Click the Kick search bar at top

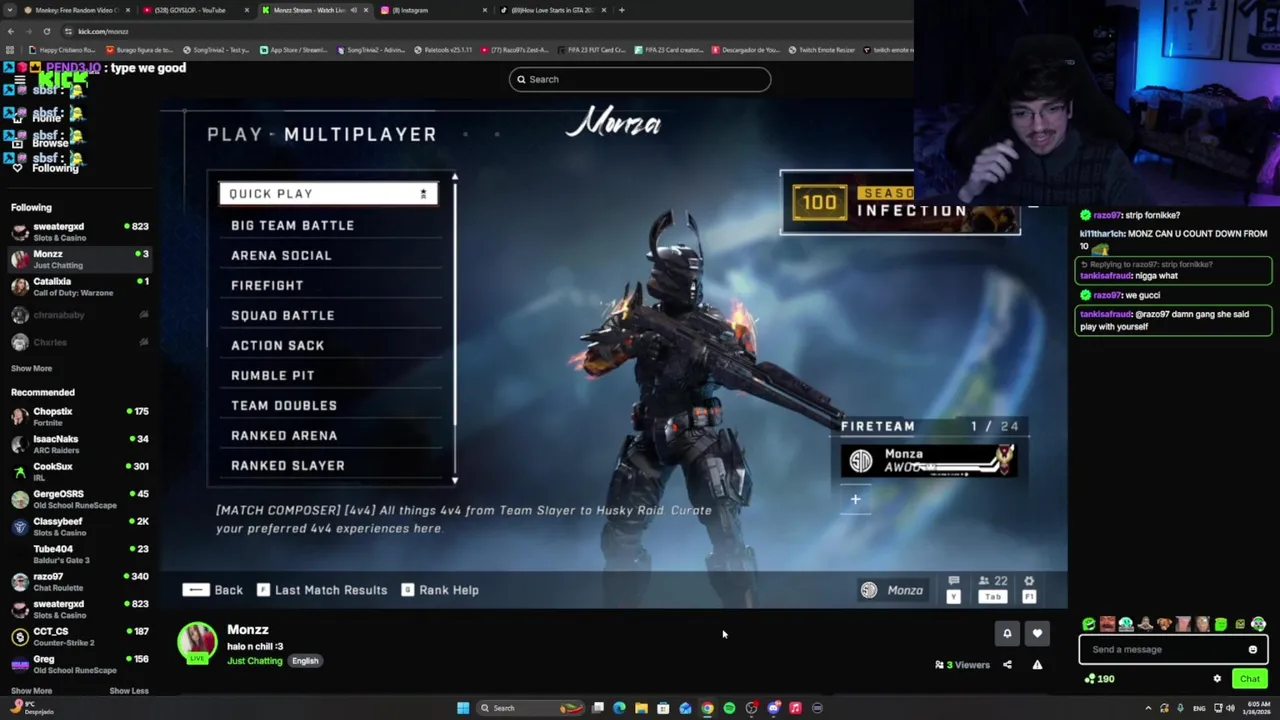pyautogui.click(x=640, y=79)
